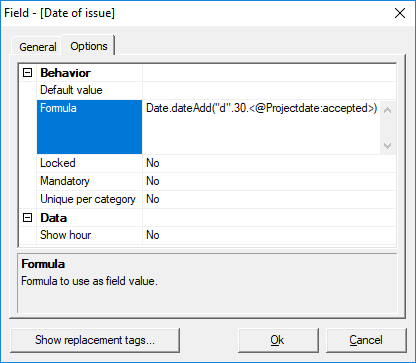Edit the Formula dateAdd text field
The height and width of the screenshot is (363, 416).
(x=261, y=127)
